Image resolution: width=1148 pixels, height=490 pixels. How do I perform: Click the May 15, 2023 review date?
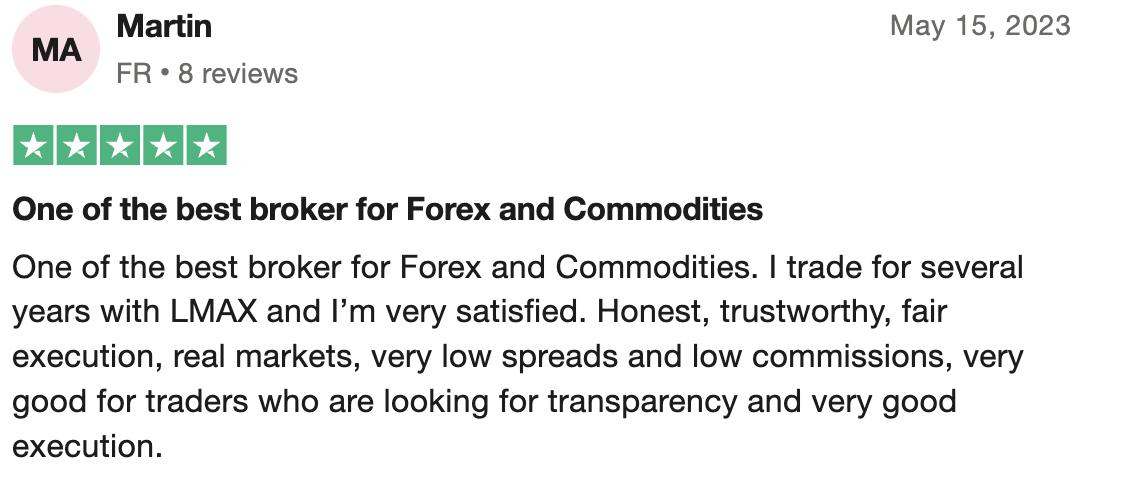[980, 26]
